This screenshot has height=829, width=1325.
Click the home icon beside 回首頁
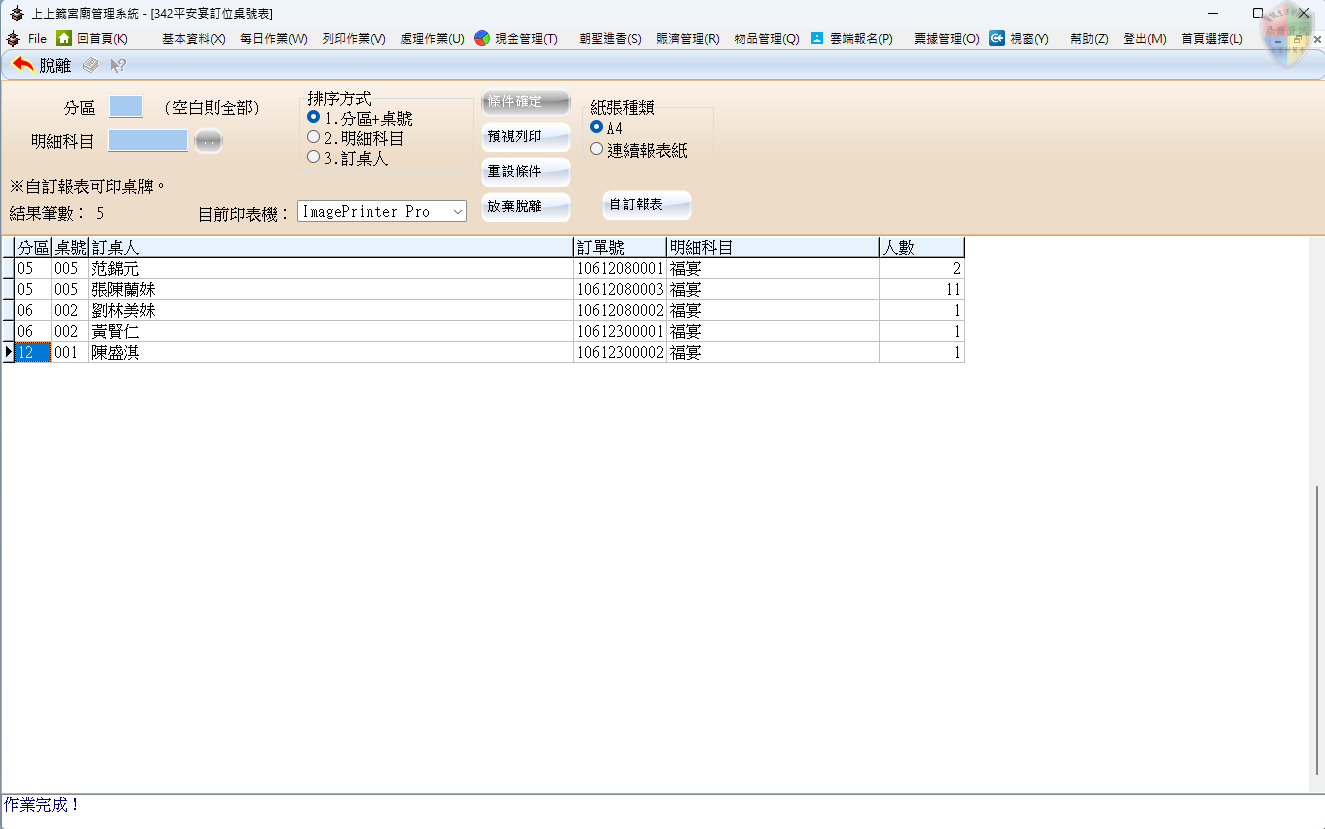[x=64, y=38]
